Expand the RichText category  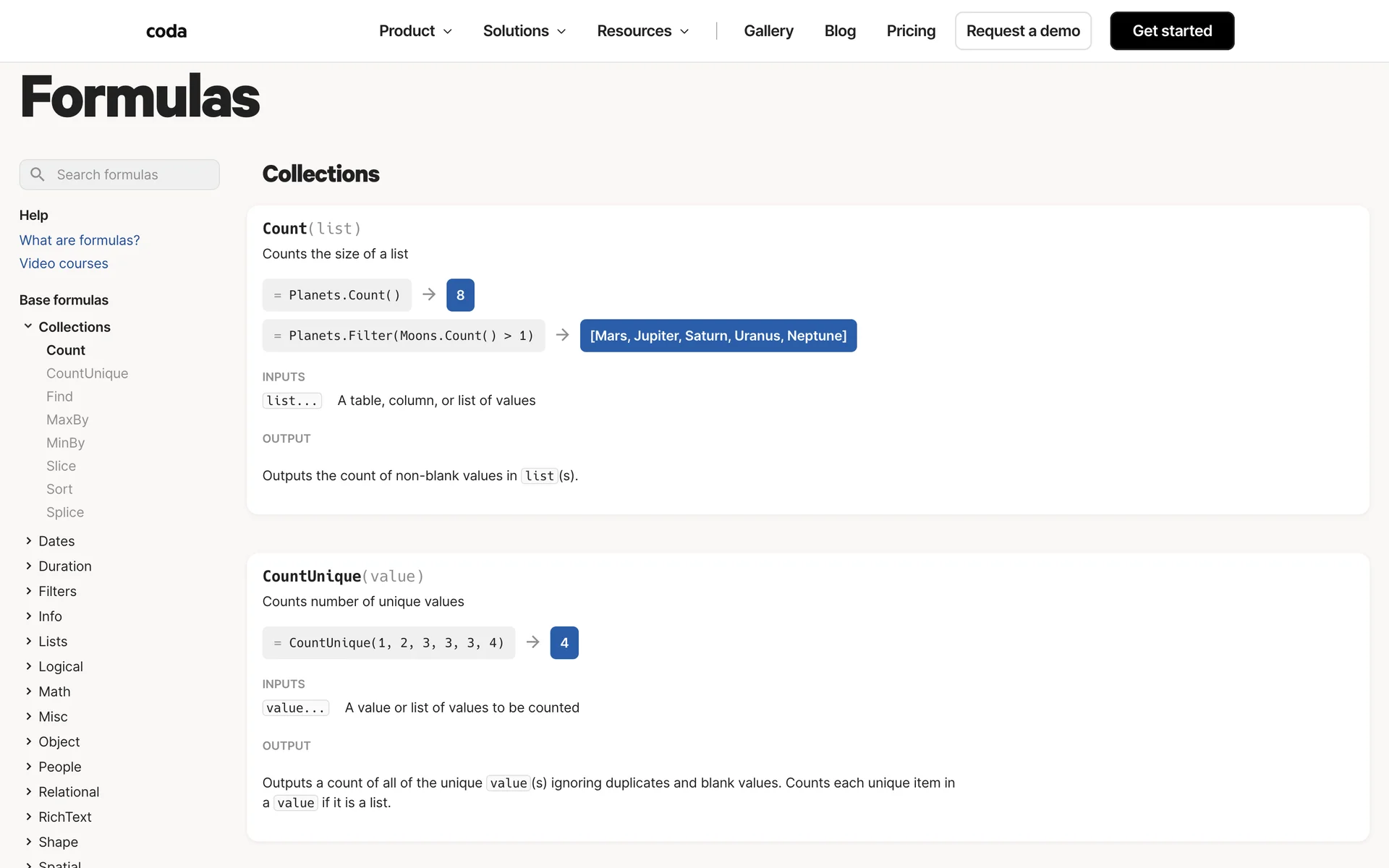coord(64,817)
